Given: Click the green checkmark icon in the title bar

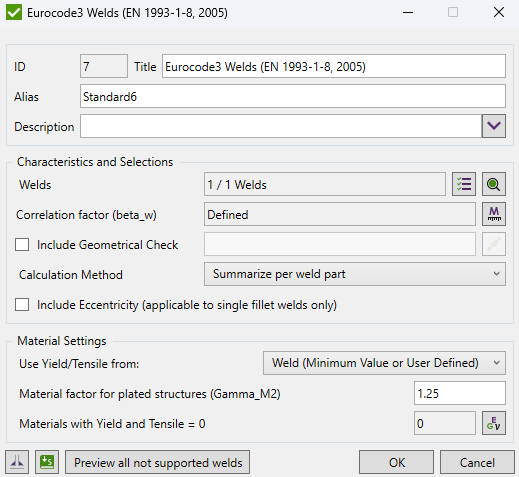Looking at the screenshot, I should click(14, 12).
